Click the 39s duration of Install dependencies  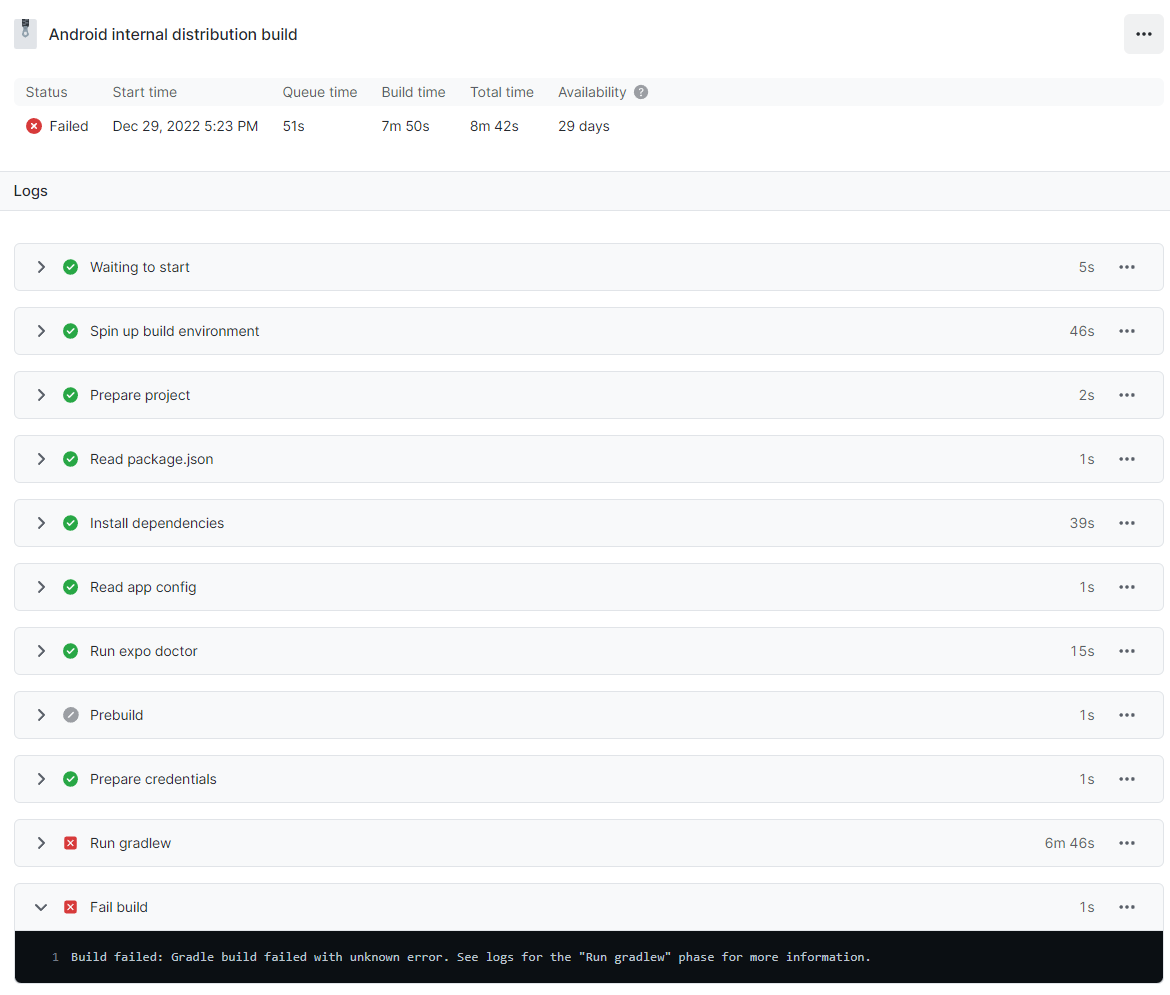point(1082,523)
